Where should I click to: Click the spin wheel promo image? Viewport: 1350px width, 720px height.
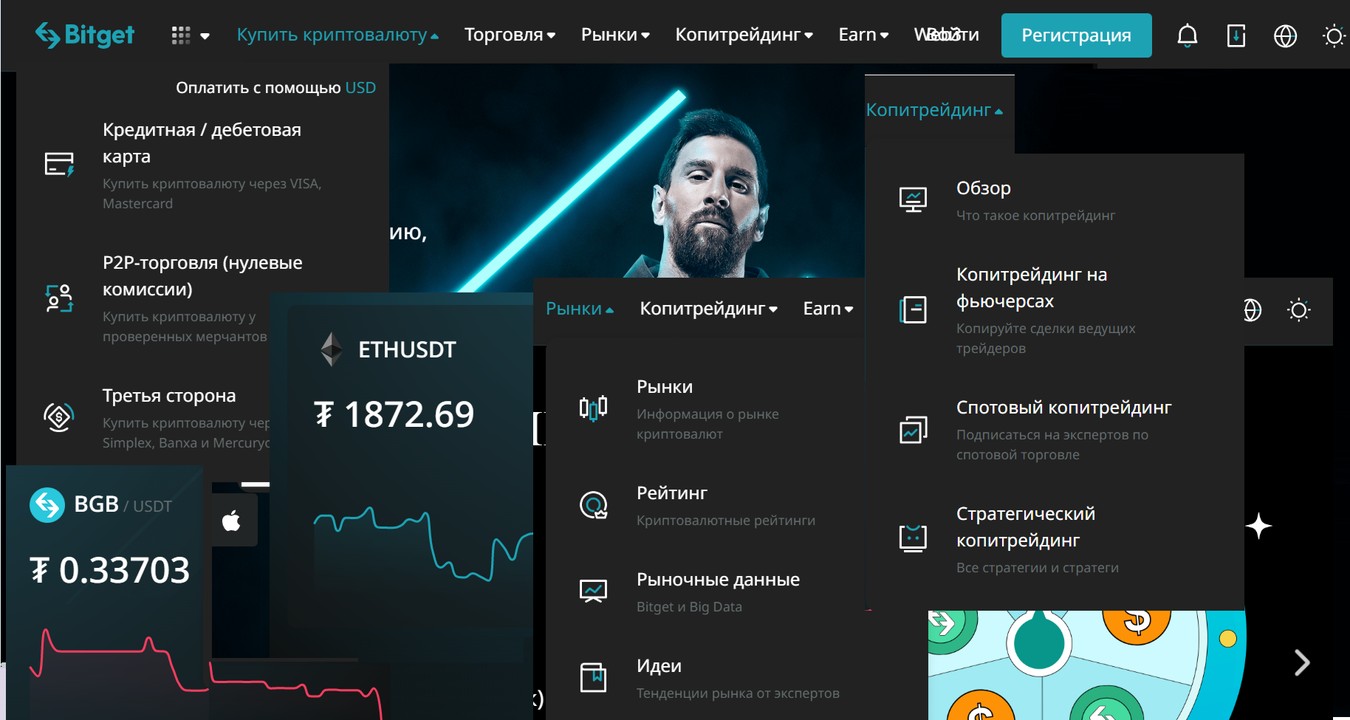(1085, 665)
